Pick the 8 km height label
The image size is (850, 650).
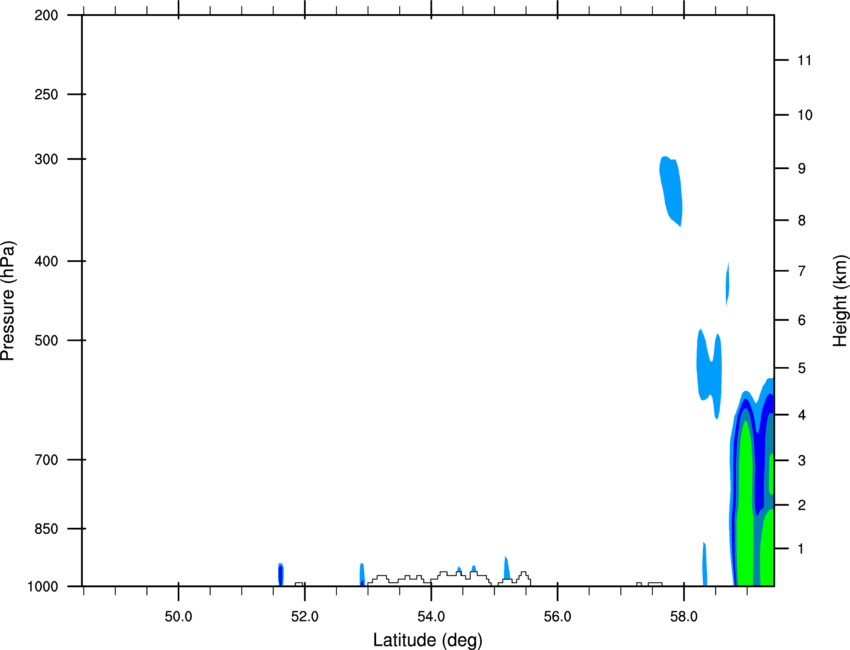point(802,221)
